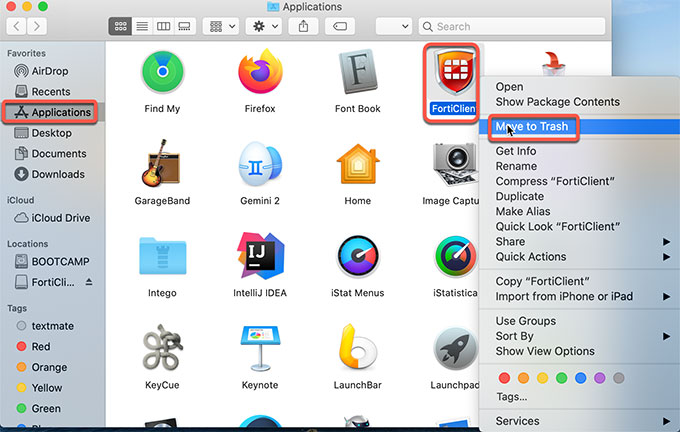Choose Move to Trash from context menu
The image size is (680, 432).
tap(530, 127)
